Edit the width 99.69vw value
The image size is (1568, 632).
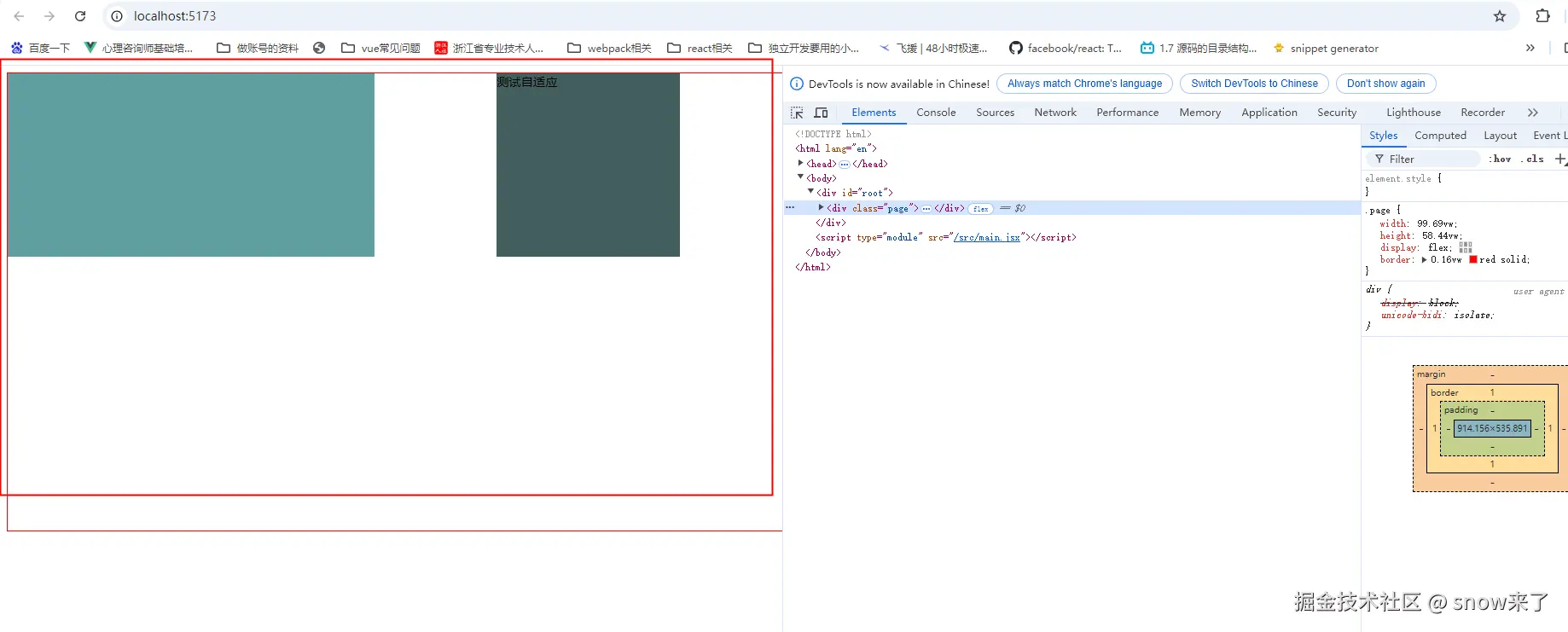[x=1436, y=223]
